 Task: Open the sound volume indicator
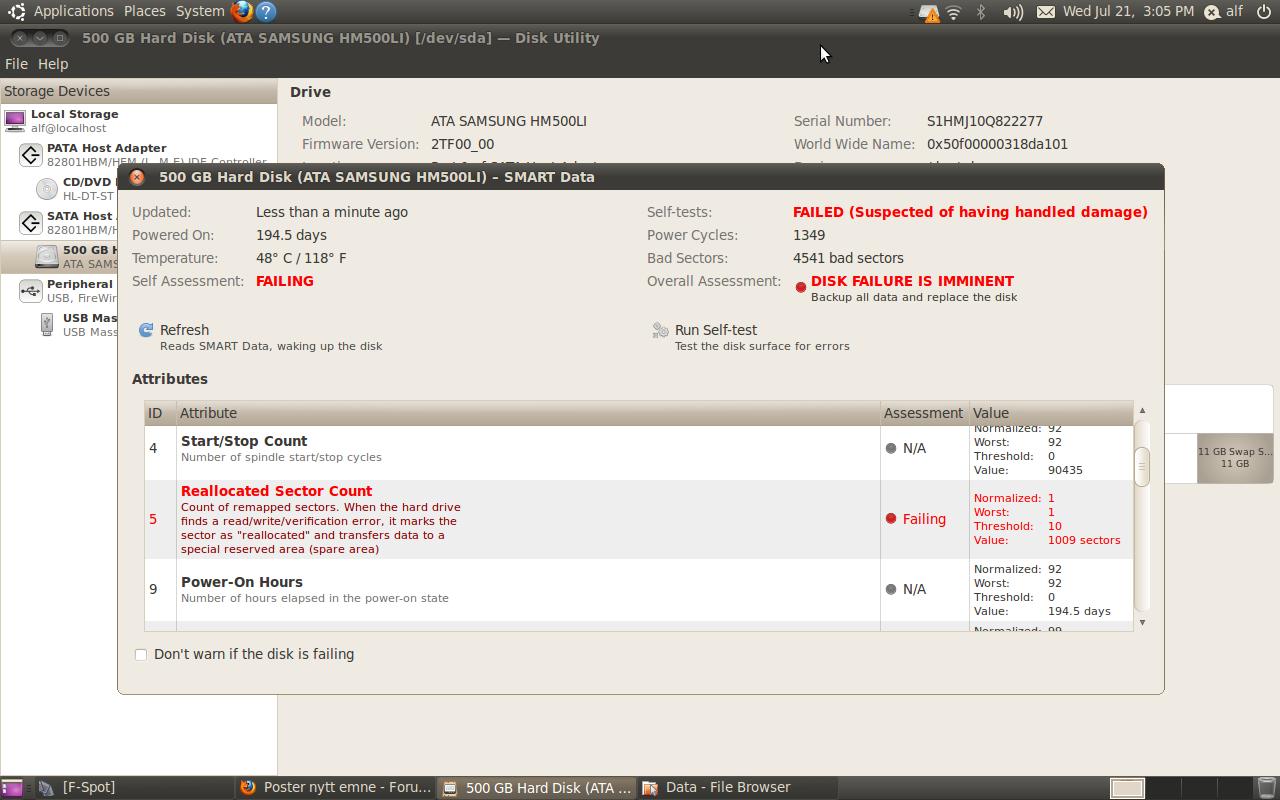(x=1013, y=12)
